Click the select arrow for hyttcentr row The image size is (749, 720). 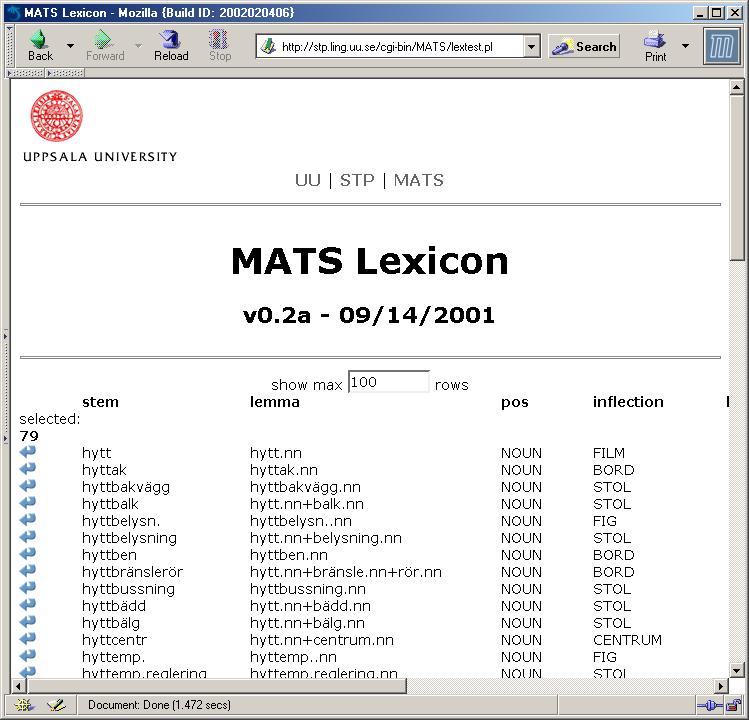28,638
